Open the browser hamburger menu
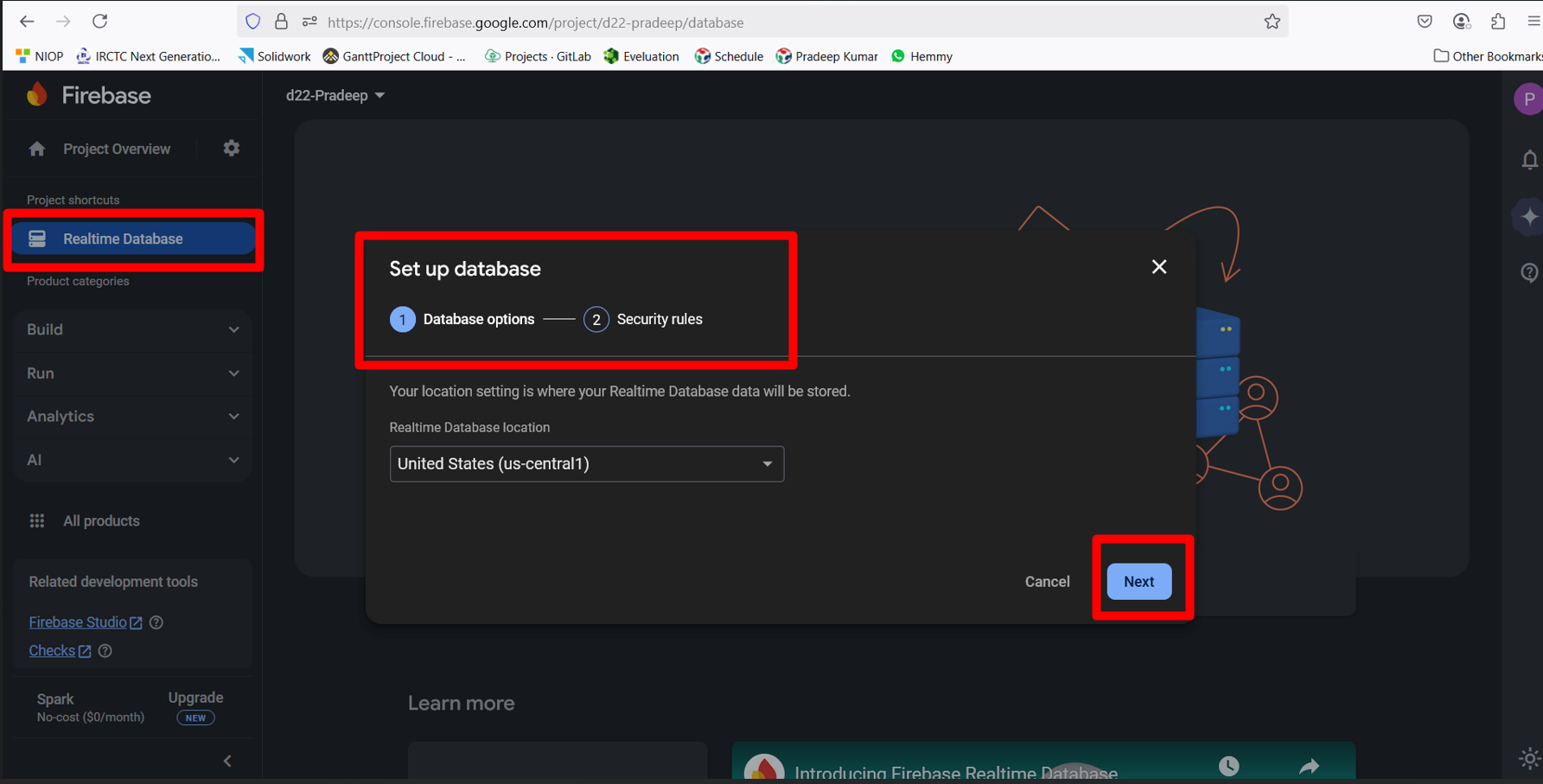 click(1533, 22)
